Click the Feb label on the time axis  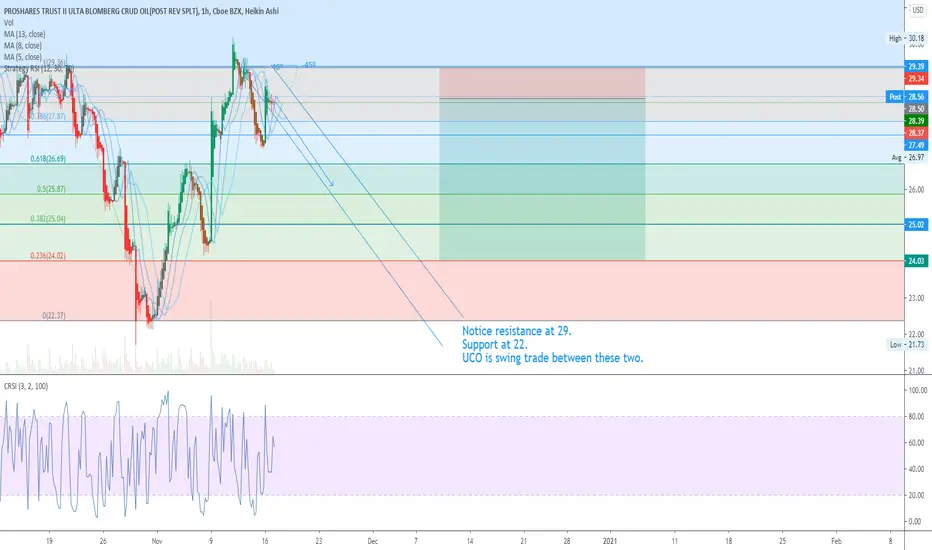click(836, 541)
